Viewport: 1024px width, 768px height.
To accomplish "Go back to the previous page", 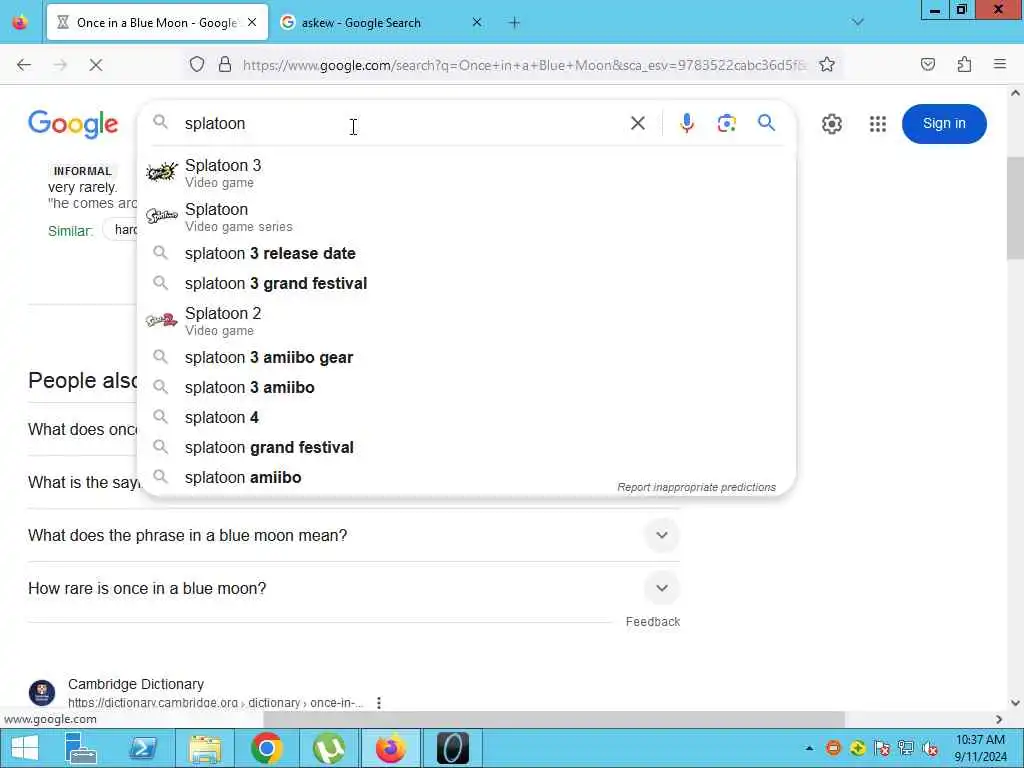I will click(24, 65).
